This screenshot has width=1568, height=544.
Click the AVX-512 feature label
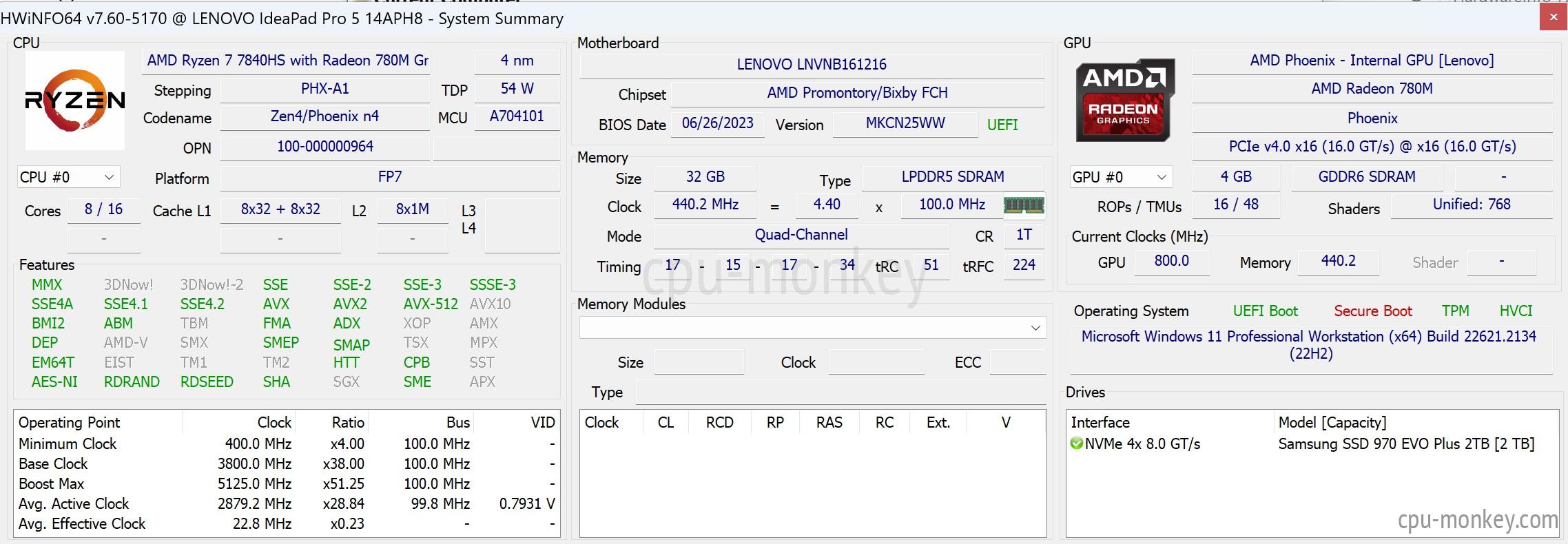(x=431, y=304)
